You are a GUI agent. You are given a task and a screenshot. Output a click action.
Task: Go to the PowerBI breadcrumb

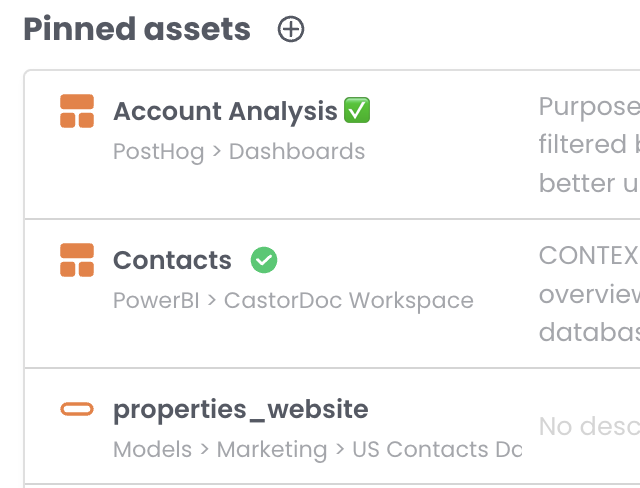157,301
